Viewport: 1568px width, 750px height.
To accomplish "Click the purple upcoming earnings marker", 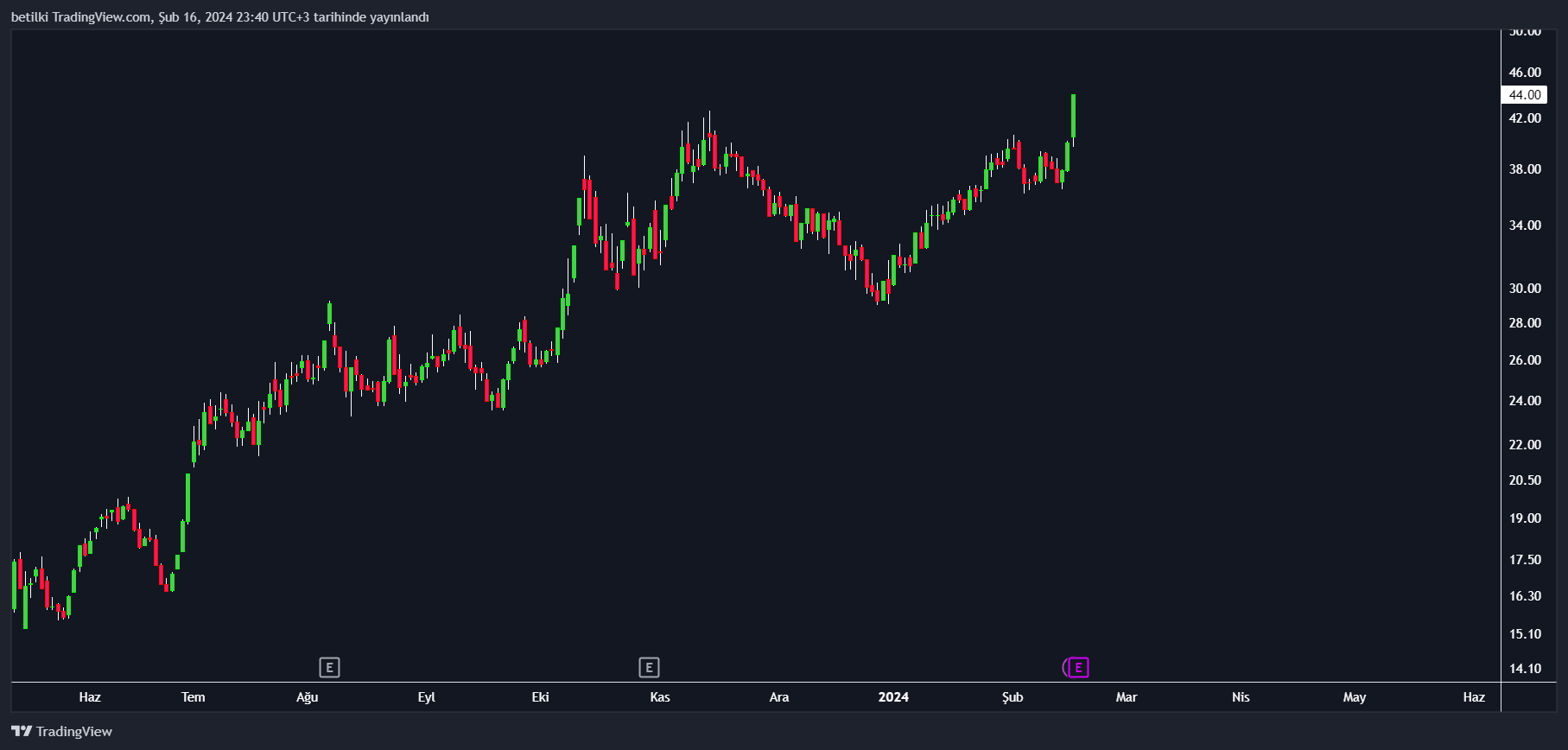I will click(x=1076, y=667).
